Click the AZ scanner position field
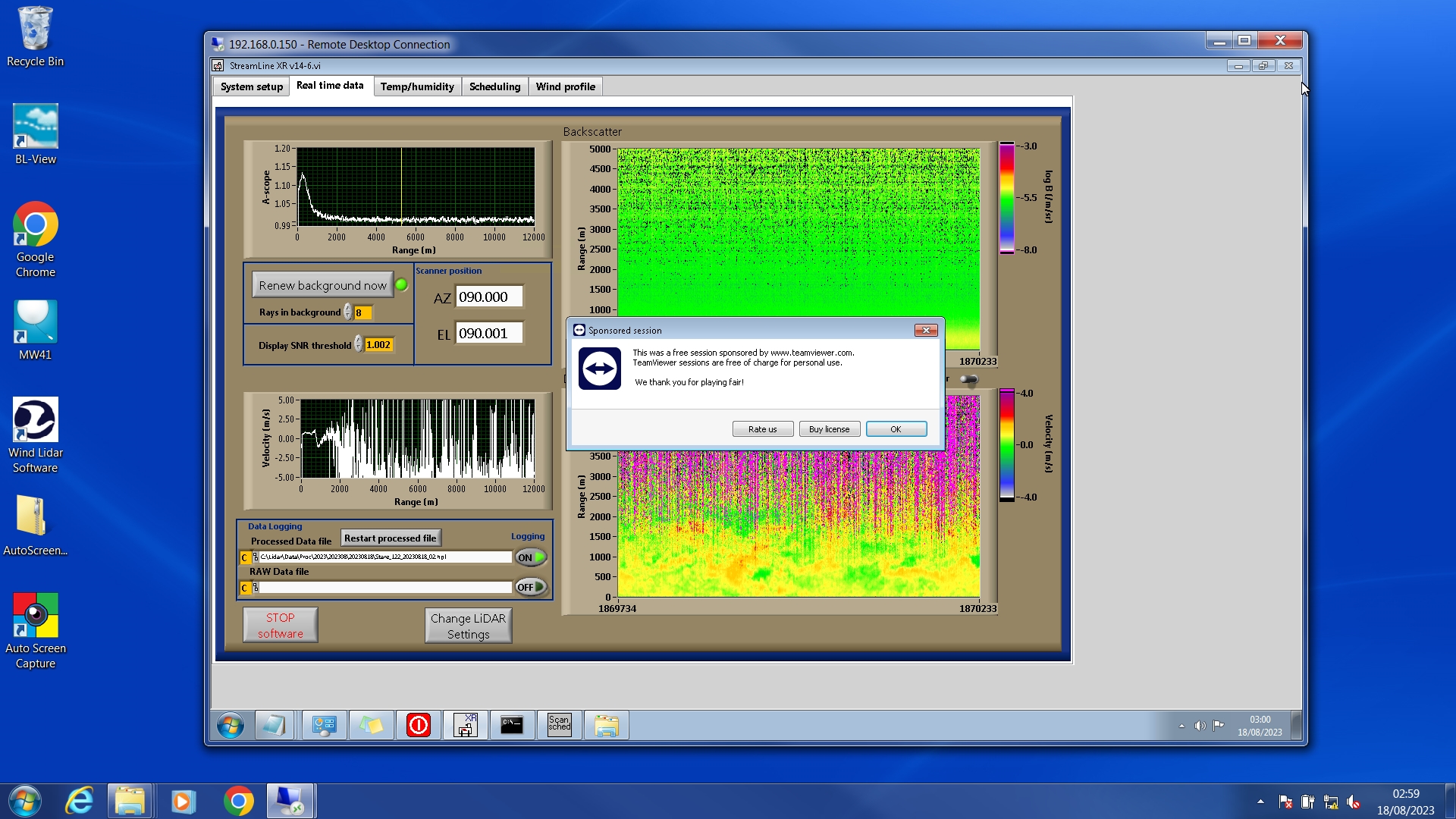 coord(488,297)
